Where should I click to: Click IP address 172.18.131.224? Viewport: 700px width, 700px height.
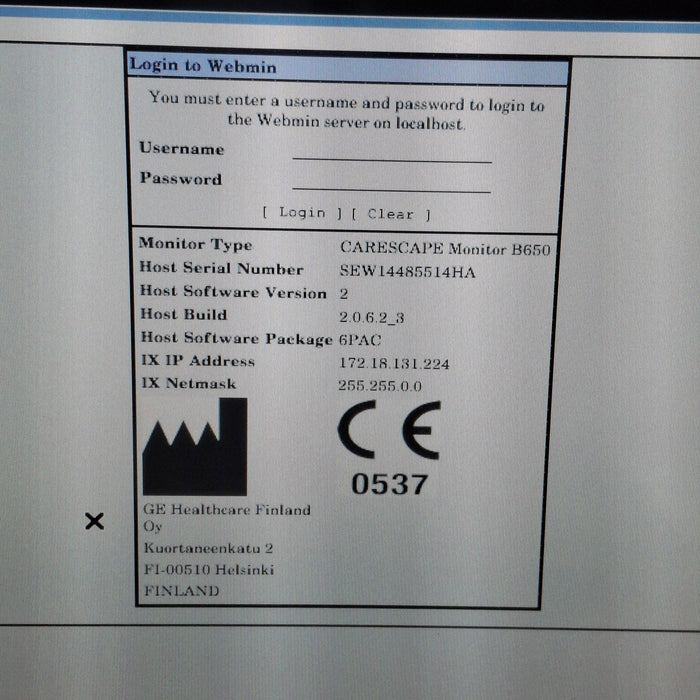point(394,363)
